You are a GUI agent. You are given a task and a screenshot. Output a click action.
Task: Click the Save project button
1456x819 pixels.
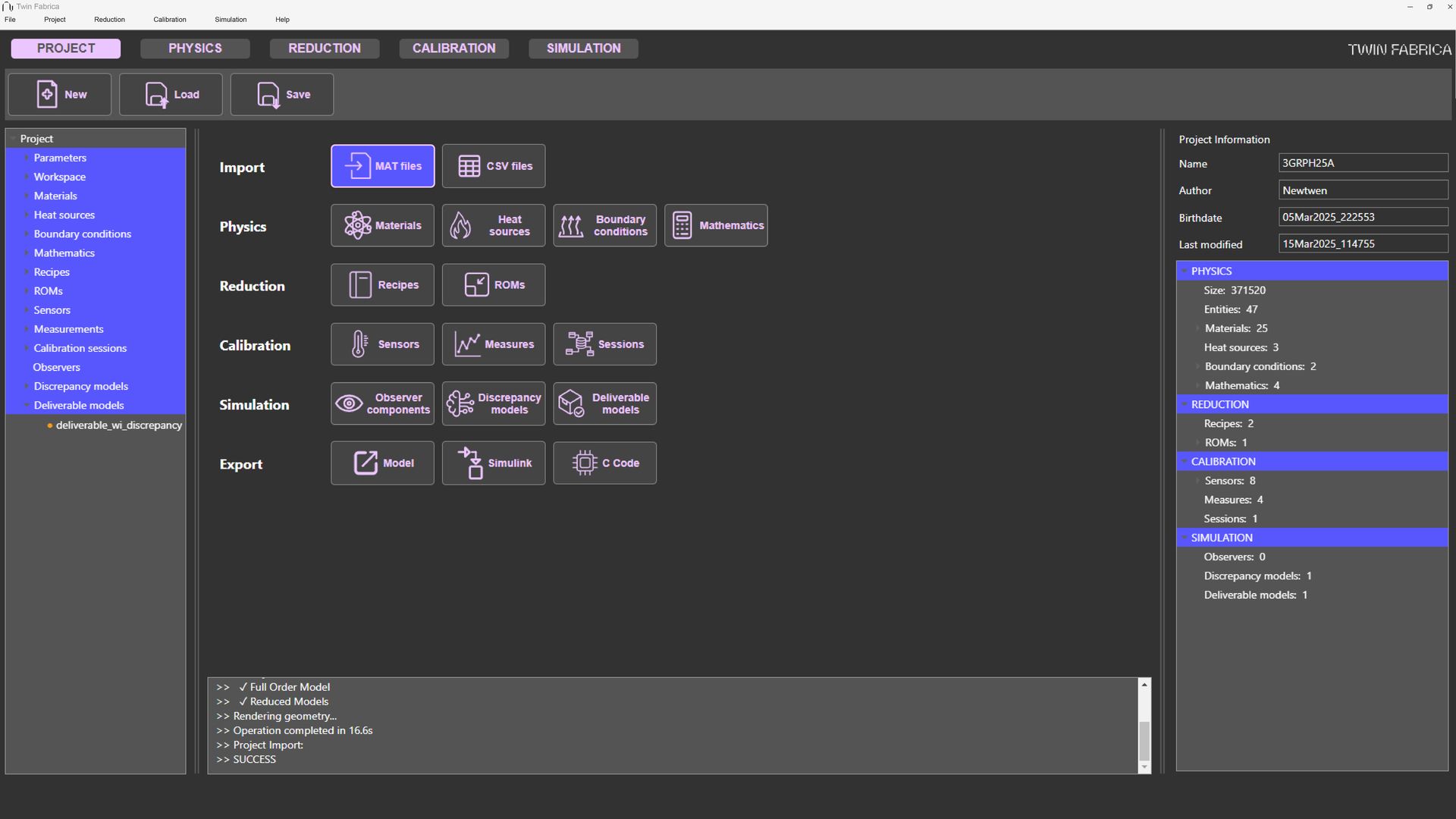point(282,95)
